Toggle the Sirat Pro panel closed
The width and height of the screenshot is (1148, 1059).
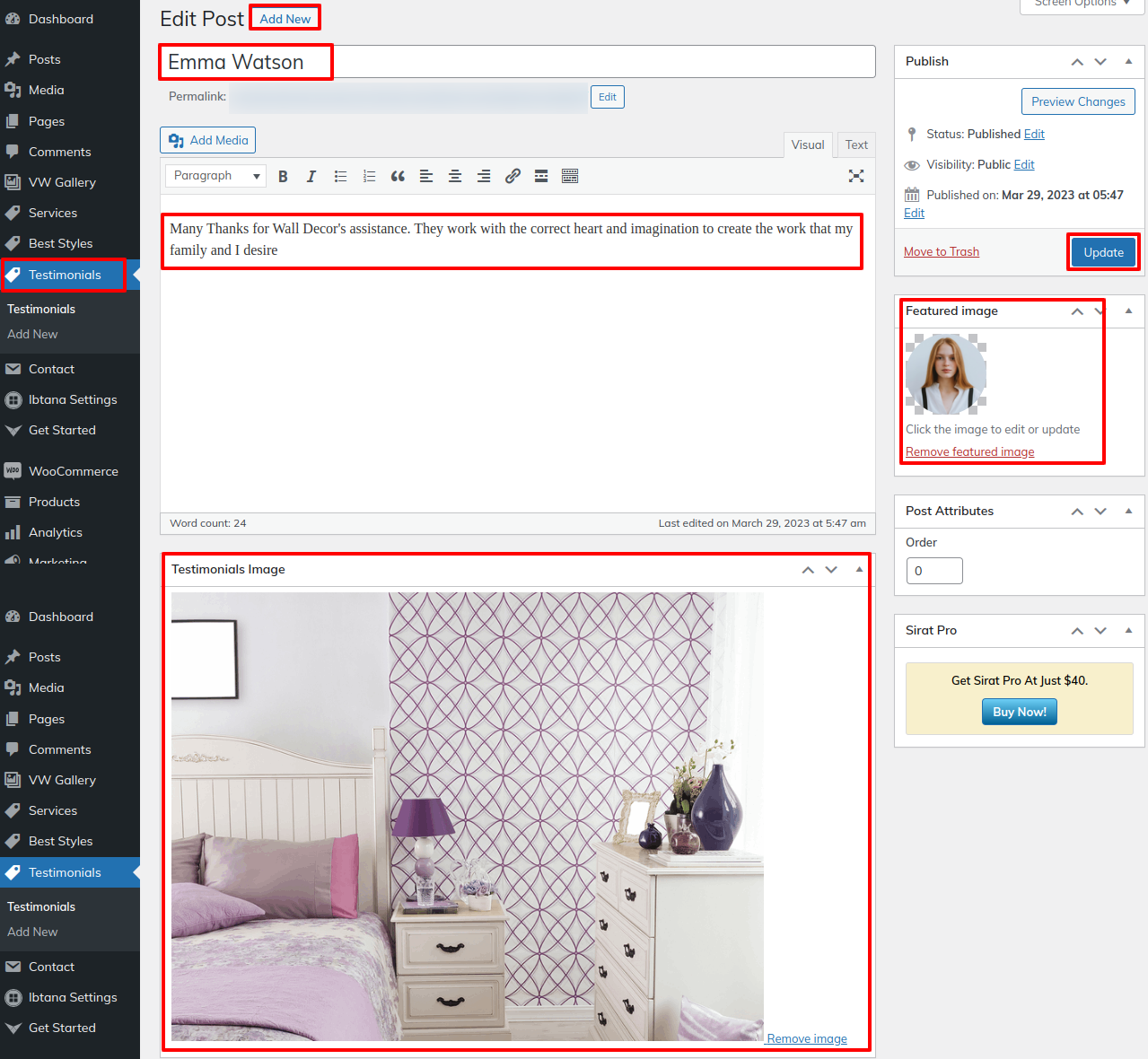1128,631
